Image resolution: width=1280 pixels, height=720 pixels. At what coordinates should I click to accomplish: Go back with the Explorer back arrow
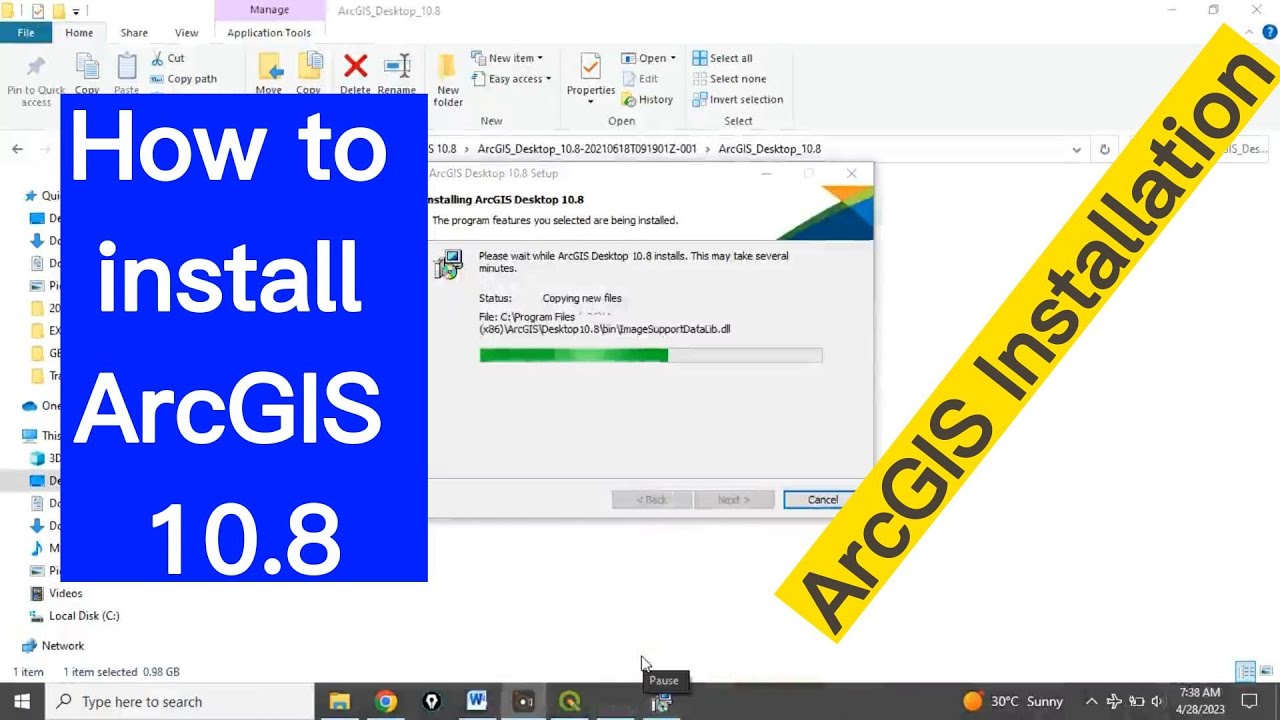(x=17, y=149)
